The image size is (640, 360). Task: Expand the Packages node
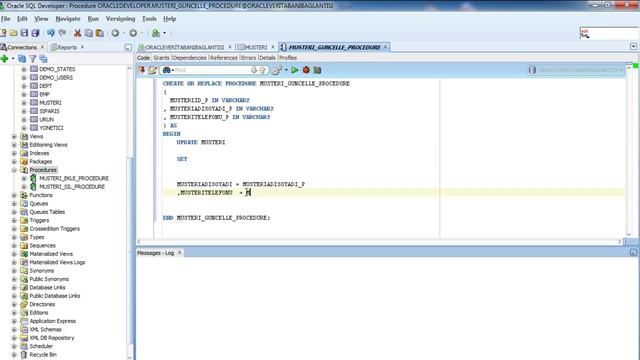14,162
